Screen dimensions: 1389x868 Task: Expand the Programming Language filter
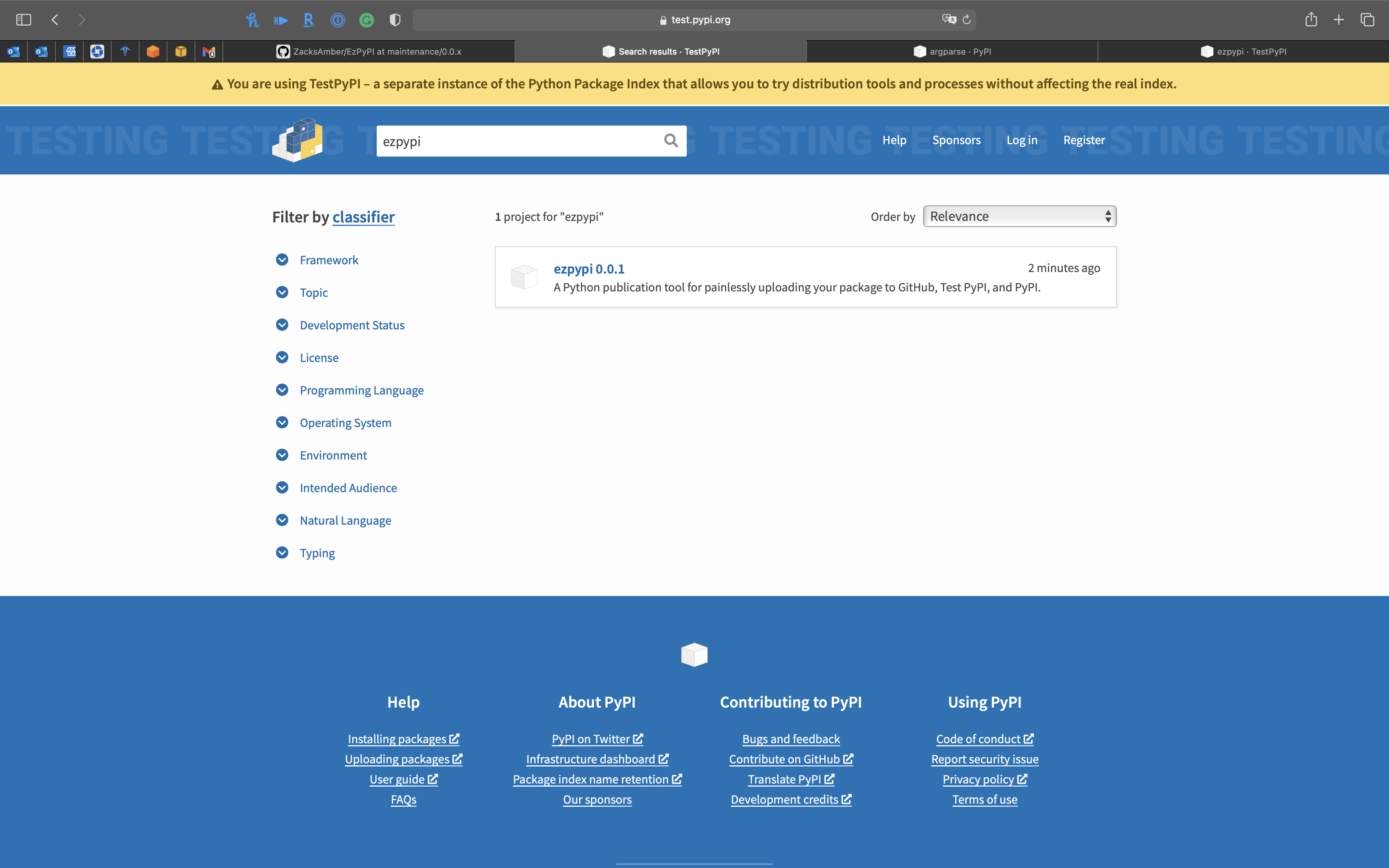tap(361, 390)
